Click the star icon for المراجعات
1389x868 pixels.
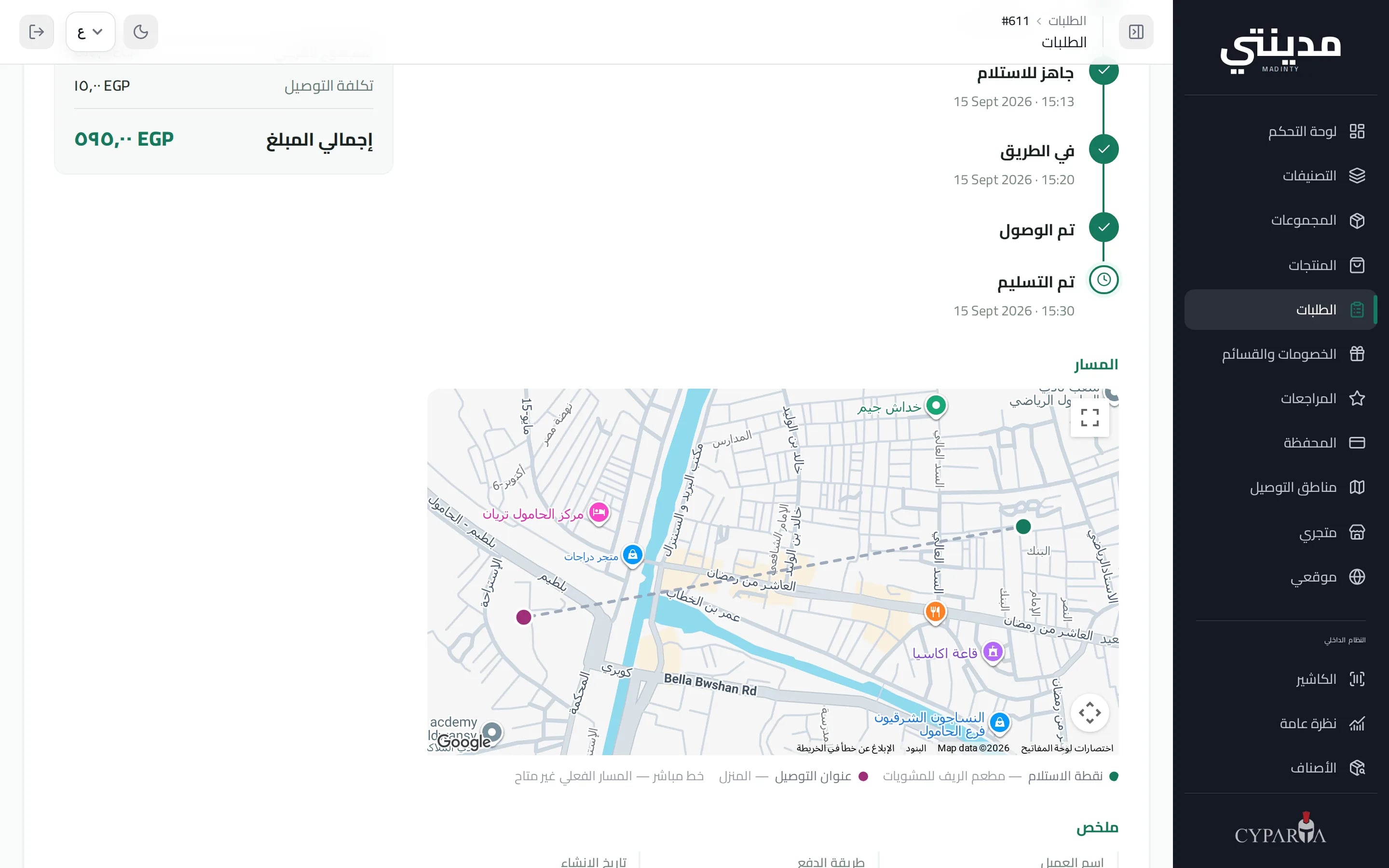[1357, 398]
